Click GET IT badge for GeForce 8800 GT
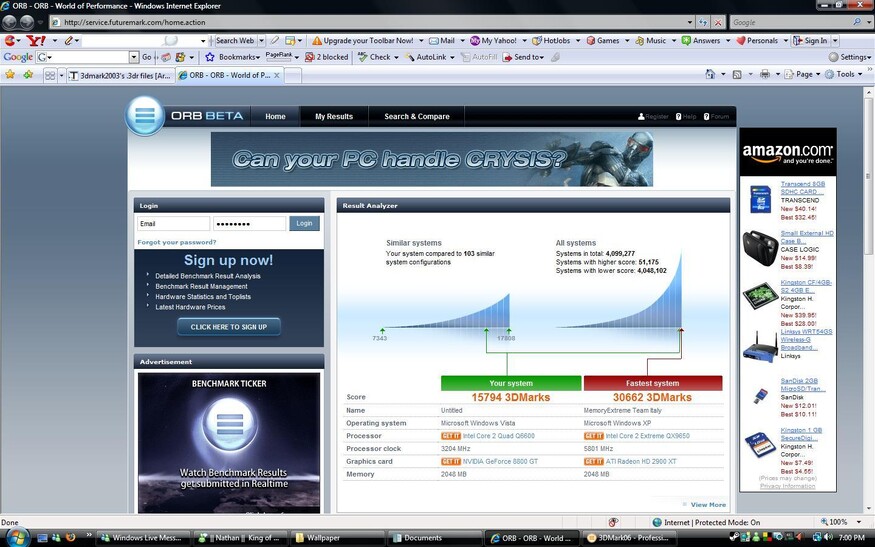The height and width of the screenshot is (547, 875). [x=451, y=462]
